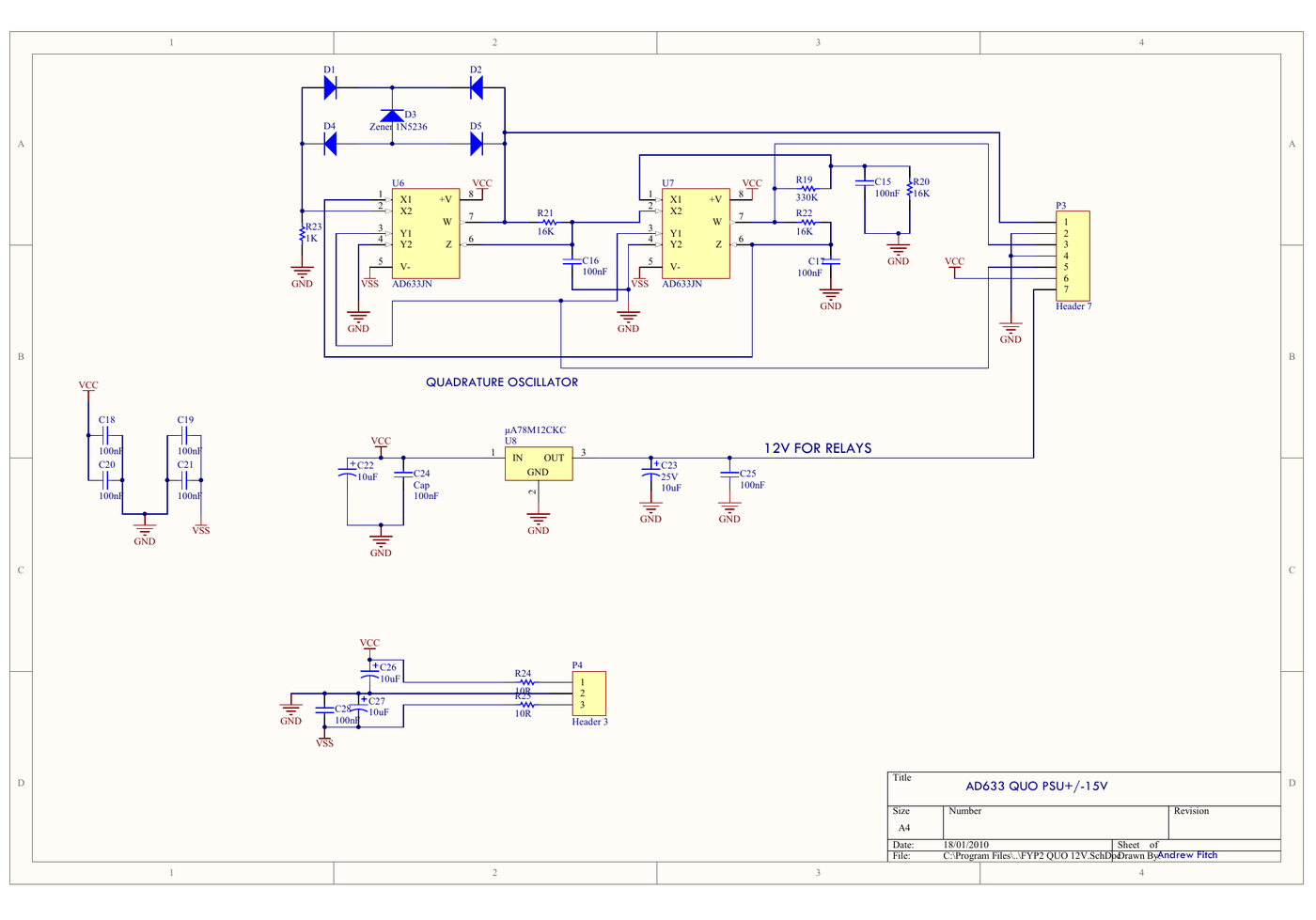Click the title text AD633 QUO PSU+/-15V
Screen dimensions: 1316x920
pyautogui.click(x=1037, y=787)
